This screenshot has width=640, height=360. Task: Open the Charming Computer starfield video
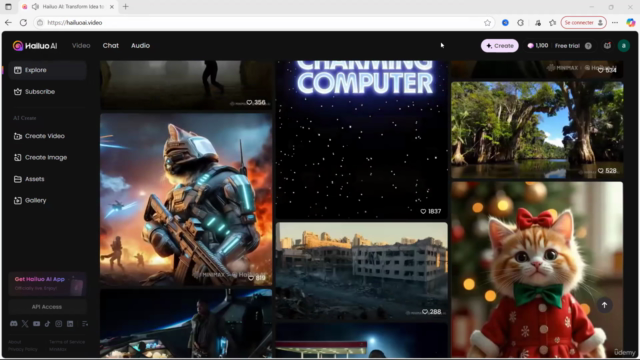pos(362,140)
